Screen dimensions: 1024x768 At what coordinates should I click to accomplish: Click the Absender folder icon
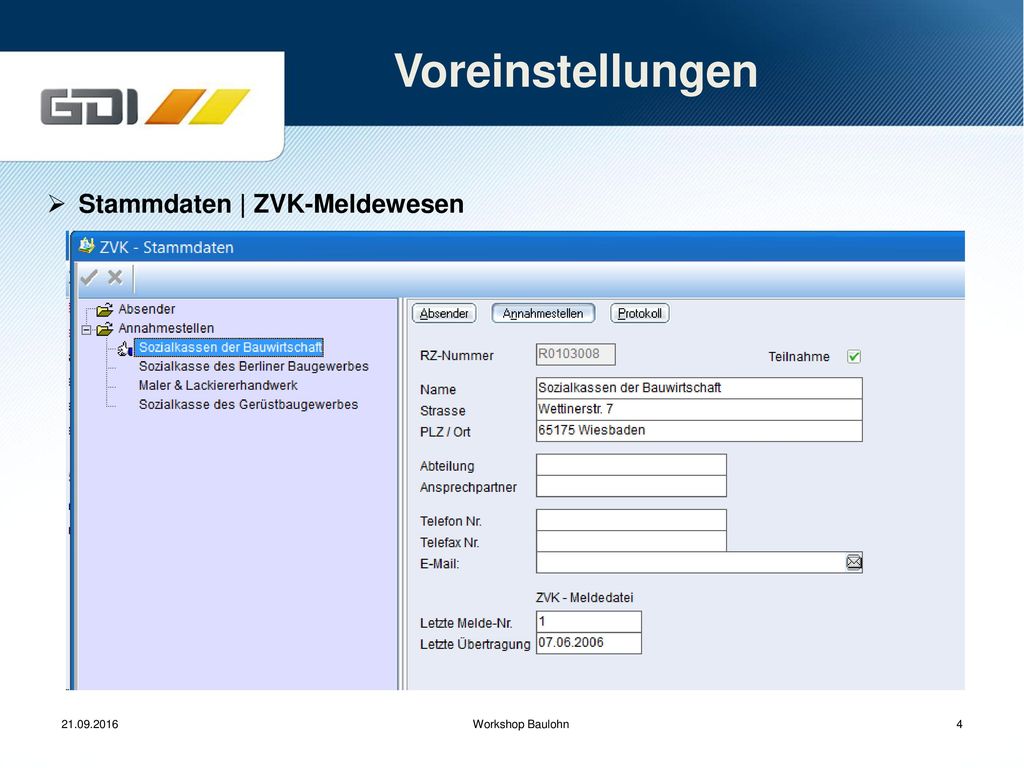click(x=104, y=310)
